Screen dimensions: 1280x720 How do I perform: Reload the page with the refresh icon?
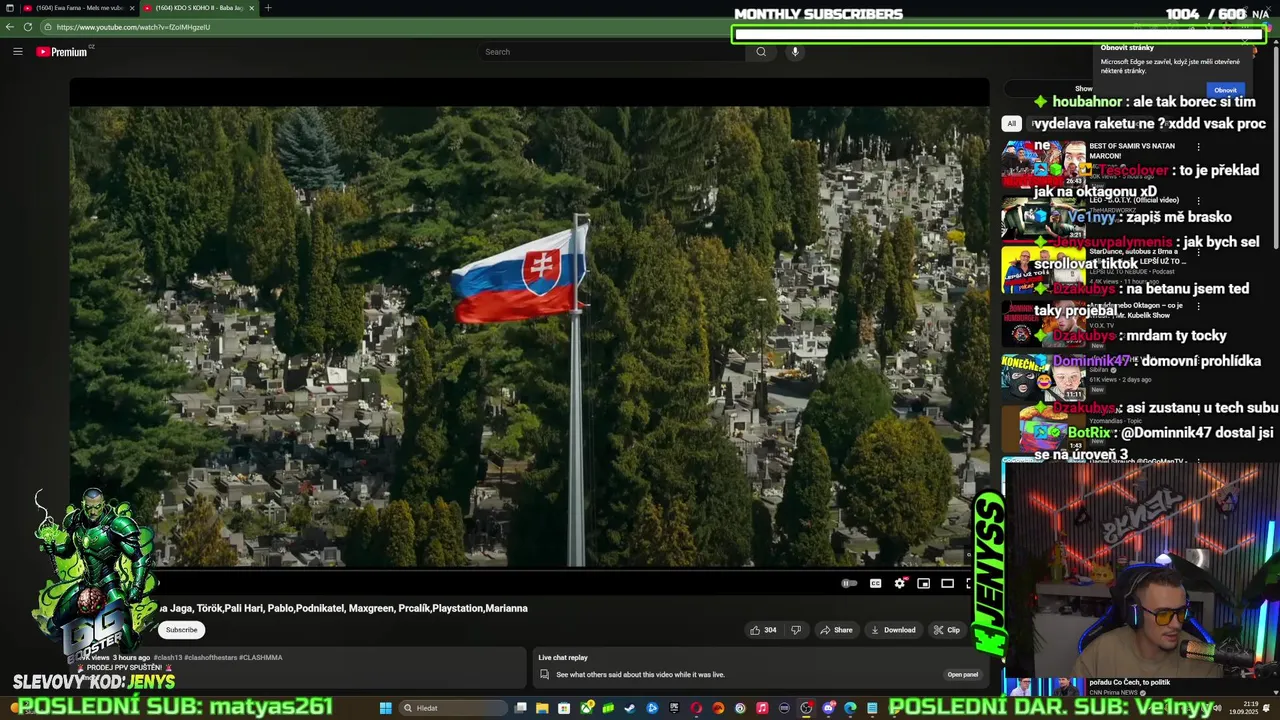(28, 27)
